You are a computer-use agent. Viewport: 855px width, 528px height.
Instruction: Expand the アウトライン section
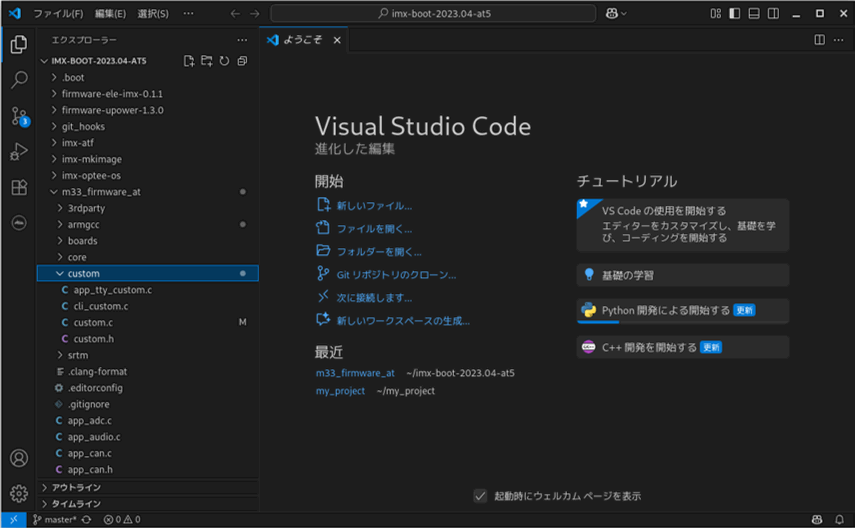[76, 487]
